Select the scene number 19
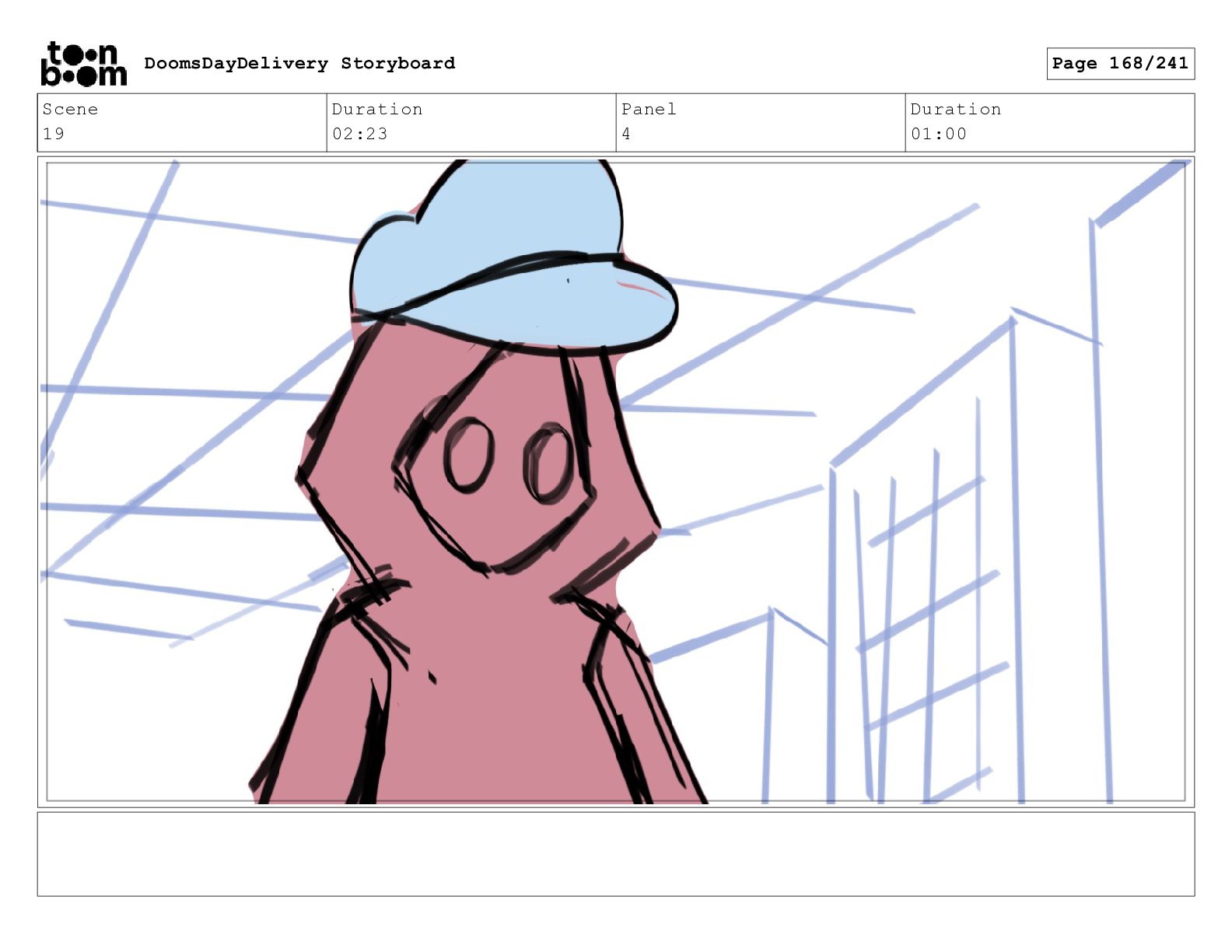Screen dimensions: 1232x952 point(54,134)
